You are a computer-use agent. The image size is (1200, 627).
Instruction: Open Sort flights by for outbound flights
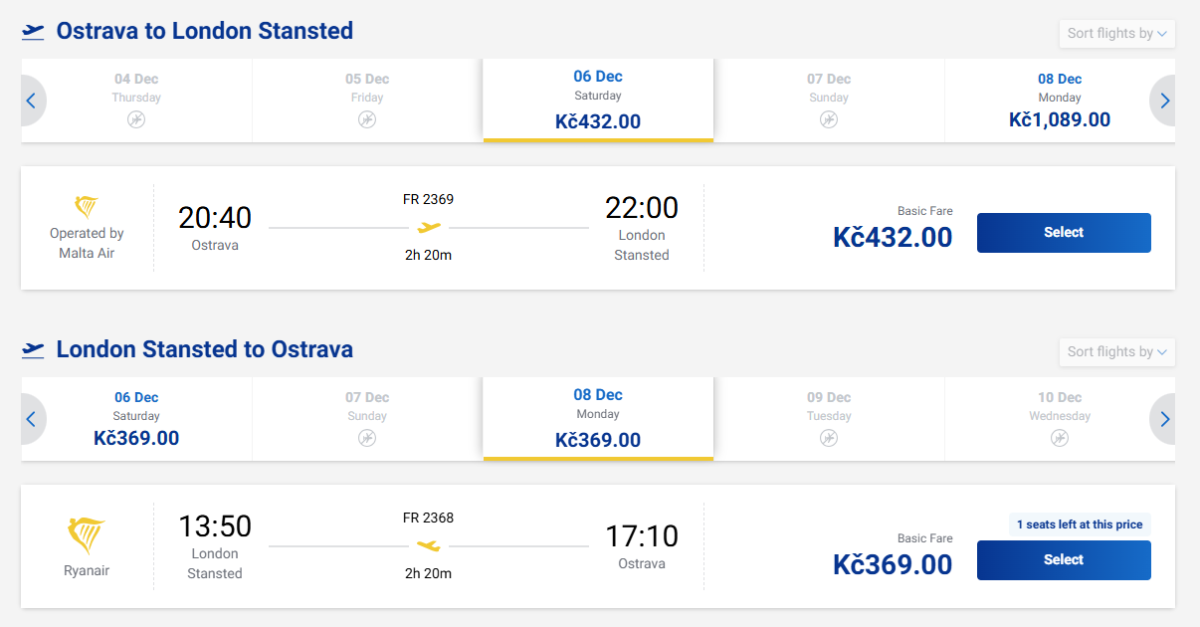tap(1116, 34)
